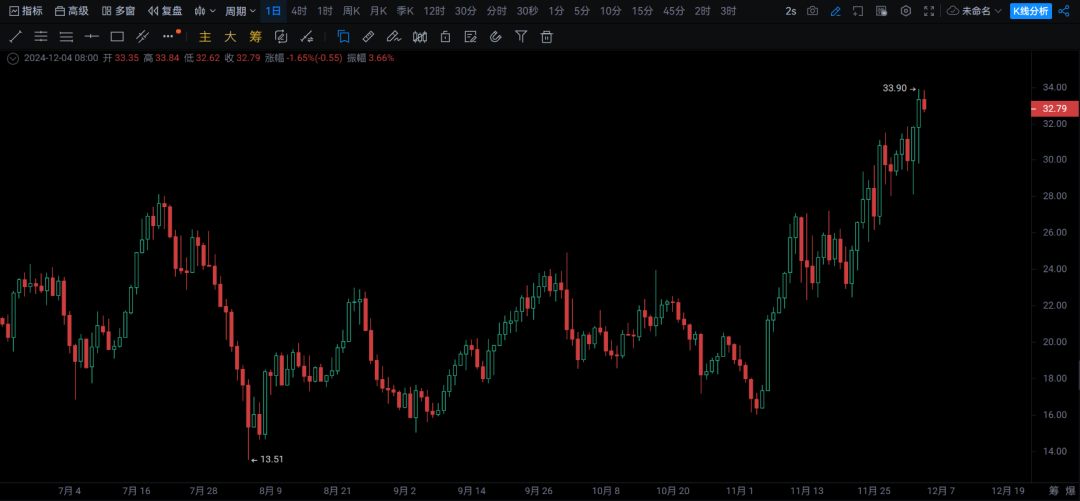Open the 周期 period dropdown
This screenshot has height=501, width=1080.
click(240, 11)
